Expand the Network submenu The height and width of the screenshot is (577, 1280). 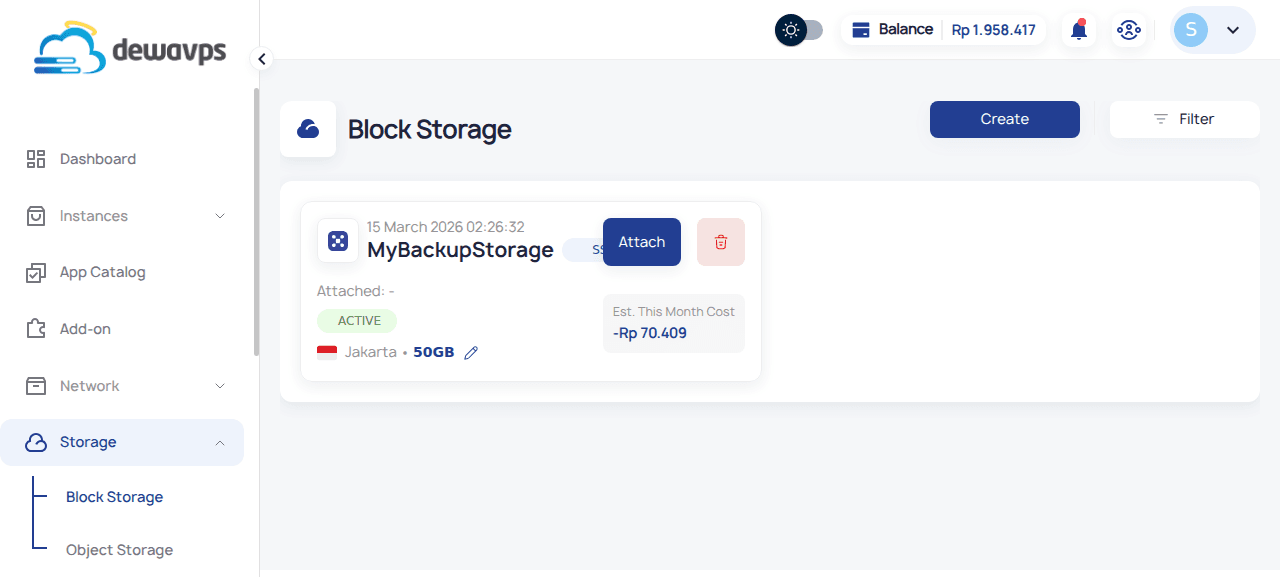click(x=220, y=385)
